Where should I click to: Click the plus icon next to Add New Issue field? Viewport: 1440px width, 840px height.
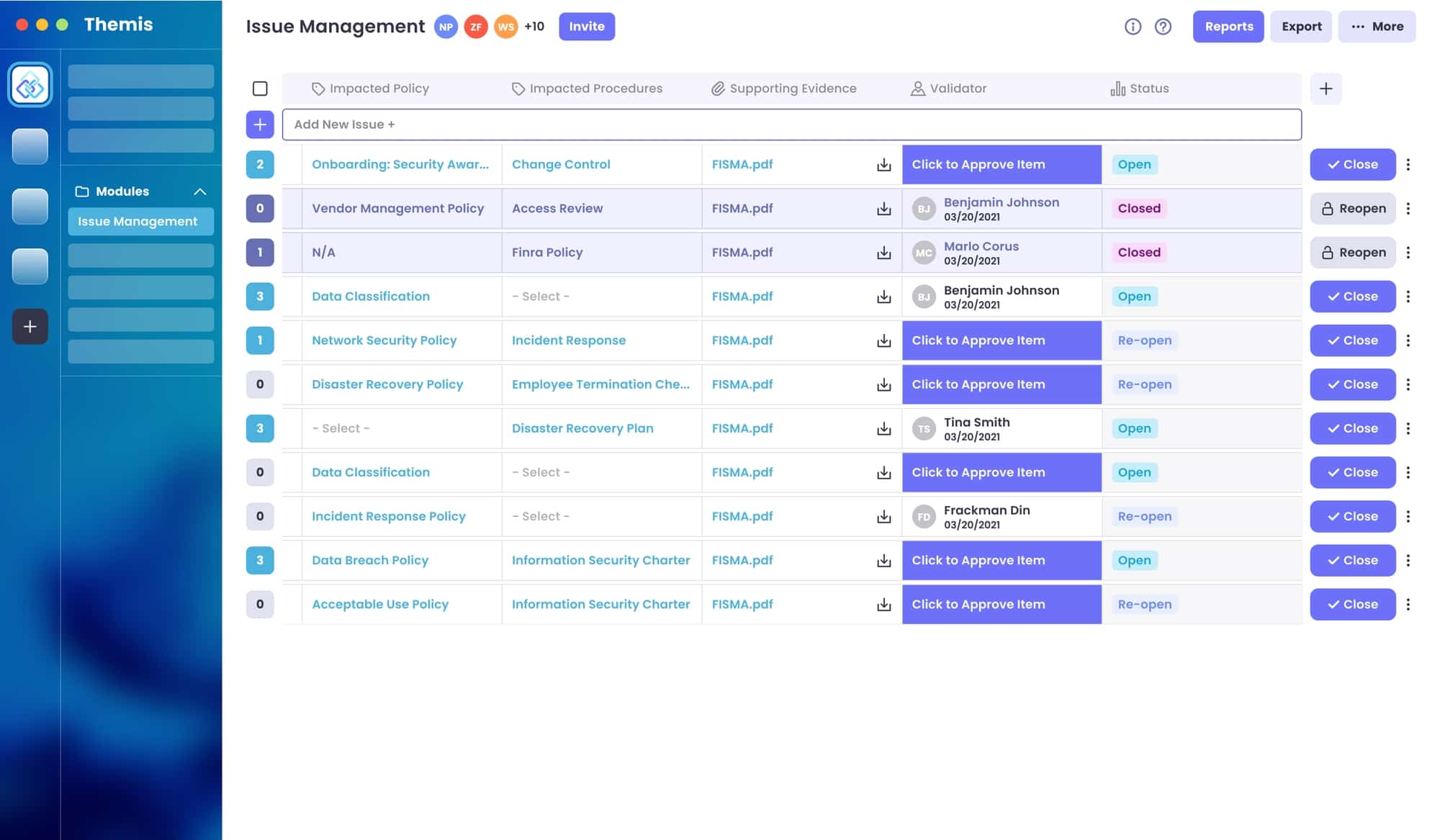pyautogui.click(x=259, y=124)
